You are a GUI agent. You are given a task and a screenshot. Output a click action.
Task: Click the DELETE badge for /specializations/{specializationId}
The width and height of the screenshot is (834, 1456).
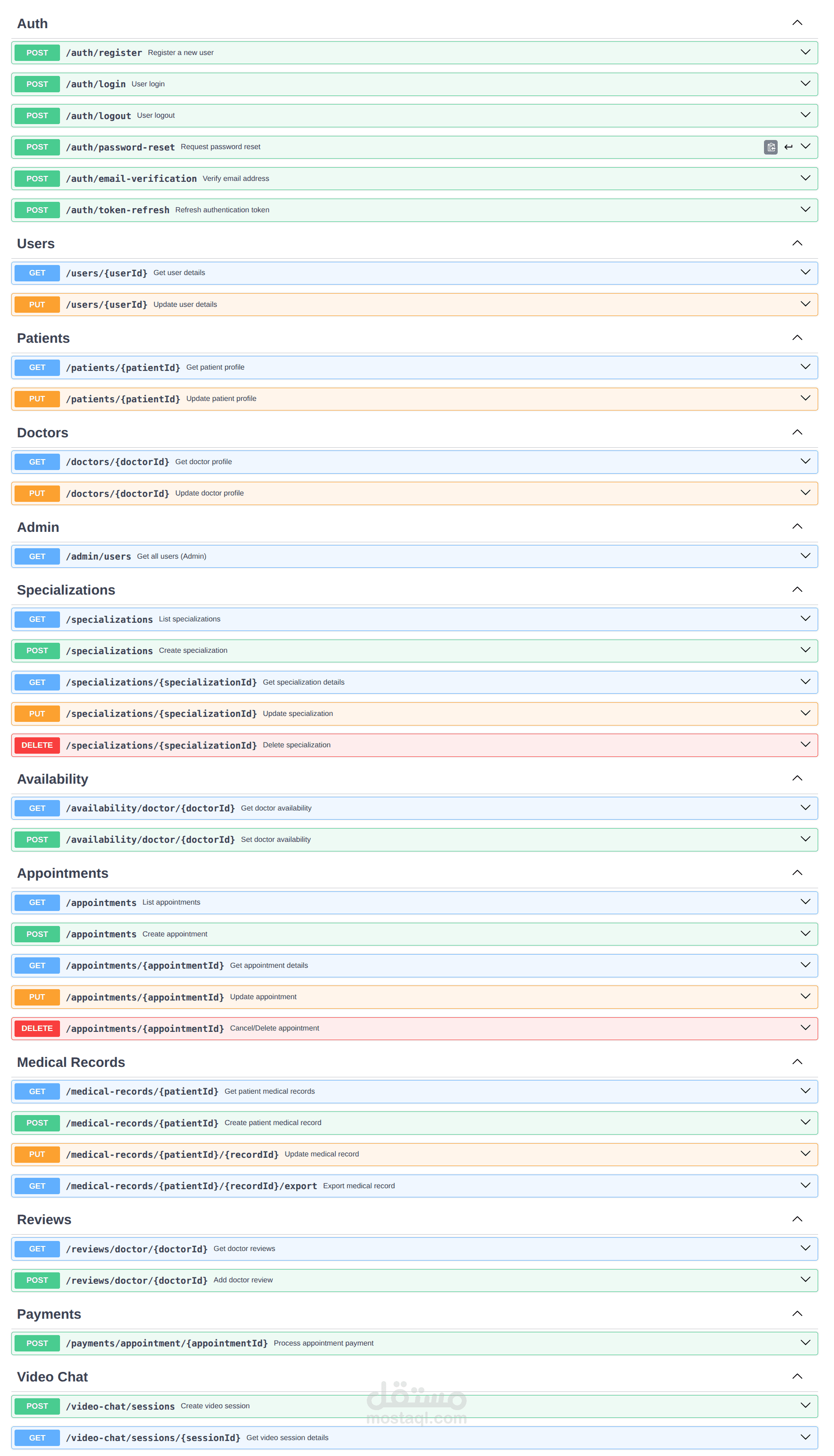[x=37, y=745]
